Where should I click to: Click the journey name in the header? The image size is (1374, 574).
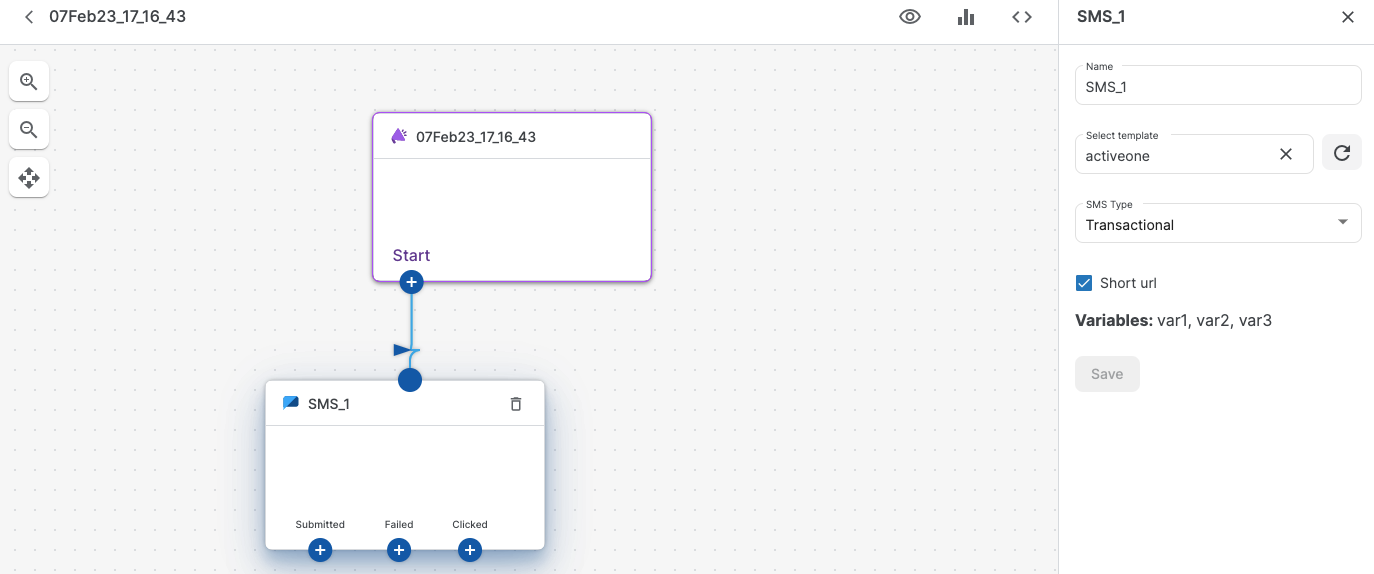117,17
